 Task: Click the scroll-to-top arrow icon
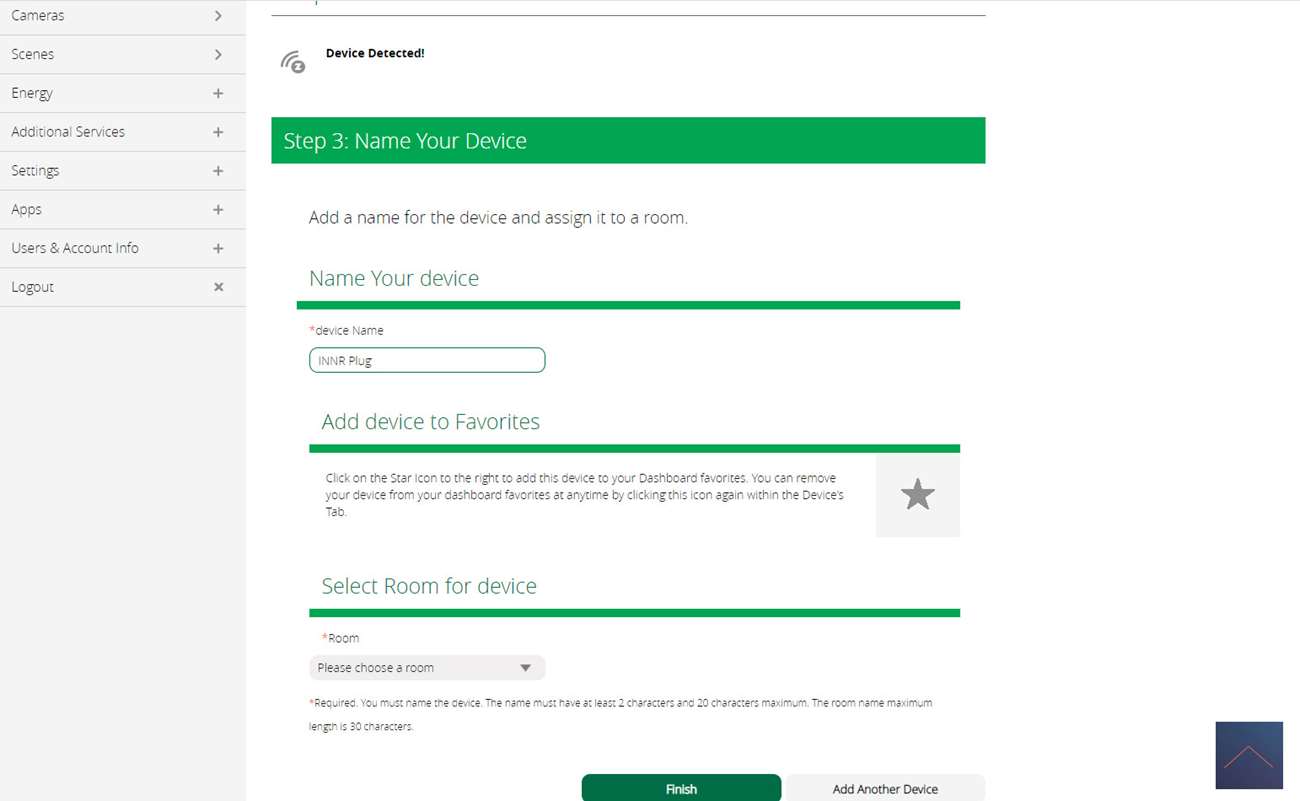click(x=1249, y=755)
